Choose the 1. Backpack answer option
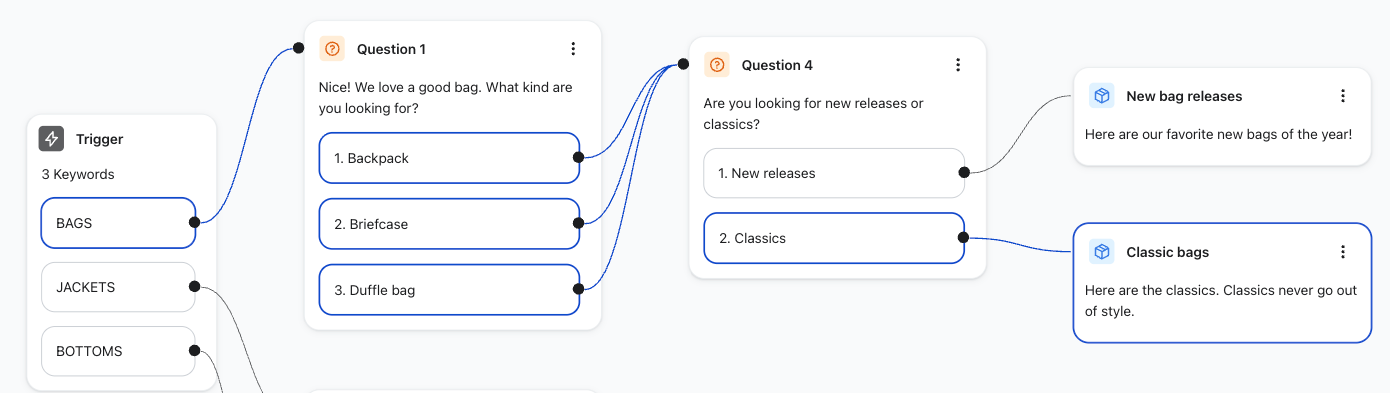Viewport: 1390px width, 393px height. click(x=449, y=158)
